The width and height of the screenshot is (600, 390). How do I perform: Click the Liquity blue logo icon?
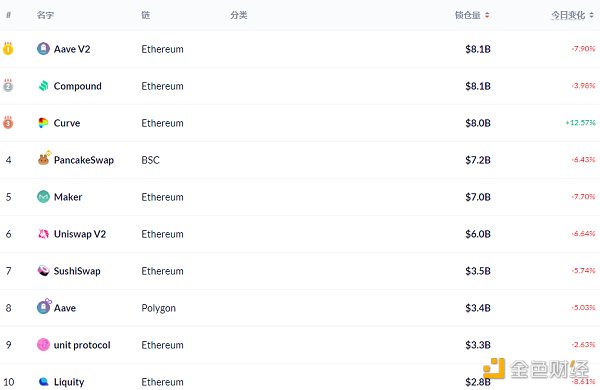(43, 382)
